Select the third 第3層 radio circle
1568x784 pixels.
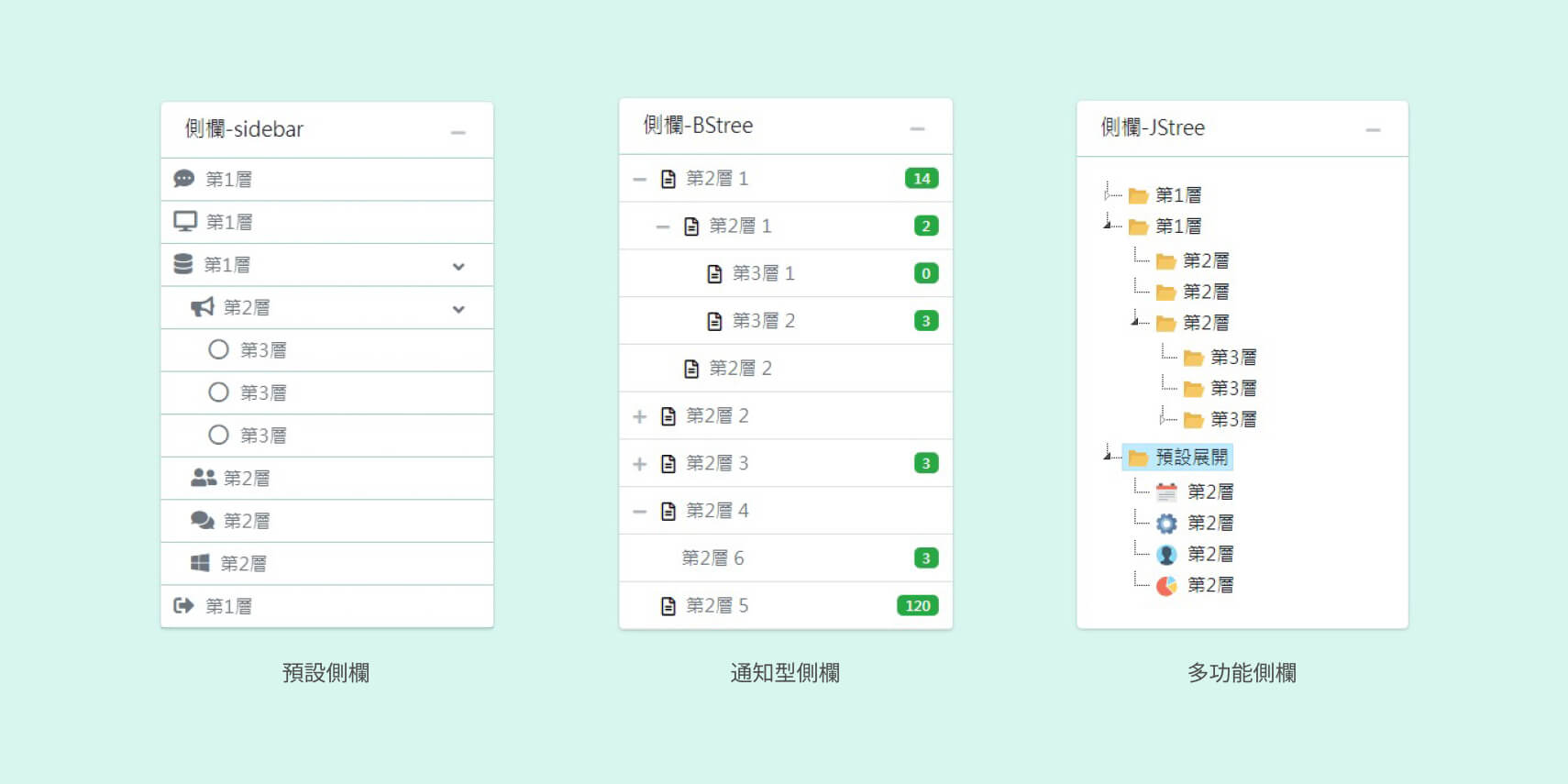pyautogui.click(x=218, y=435)
